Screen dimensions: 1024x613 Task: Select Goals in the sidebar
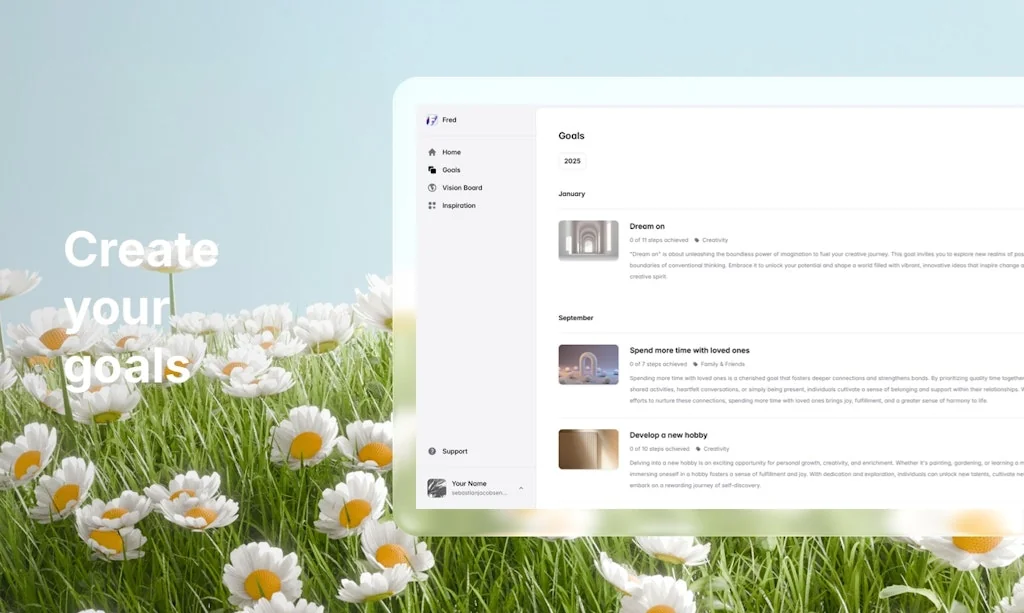451,170
